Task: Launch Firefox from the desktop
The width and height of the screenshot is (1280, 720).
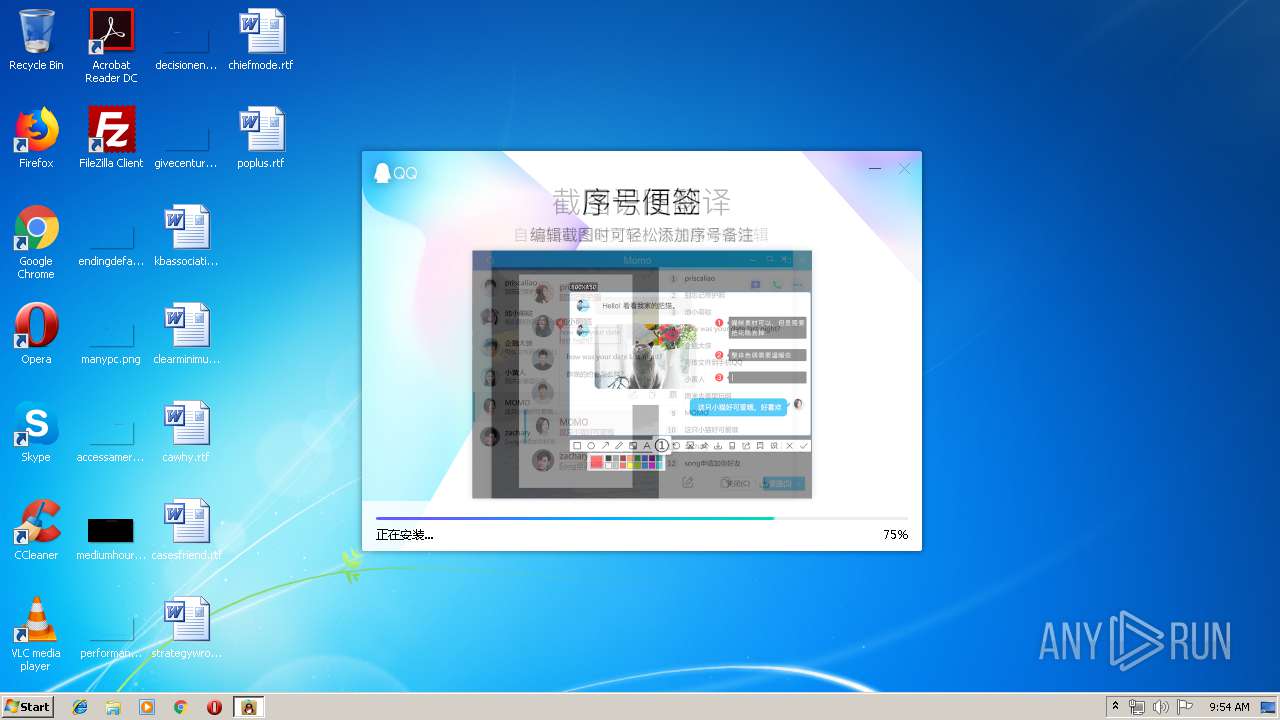Action: click(x=36, y=138)
